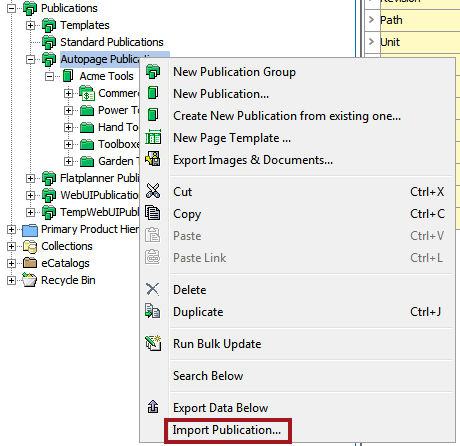Click the Duplicate icon in menu
The height and width of the screenshot is (446, 460).
point(153,311)
